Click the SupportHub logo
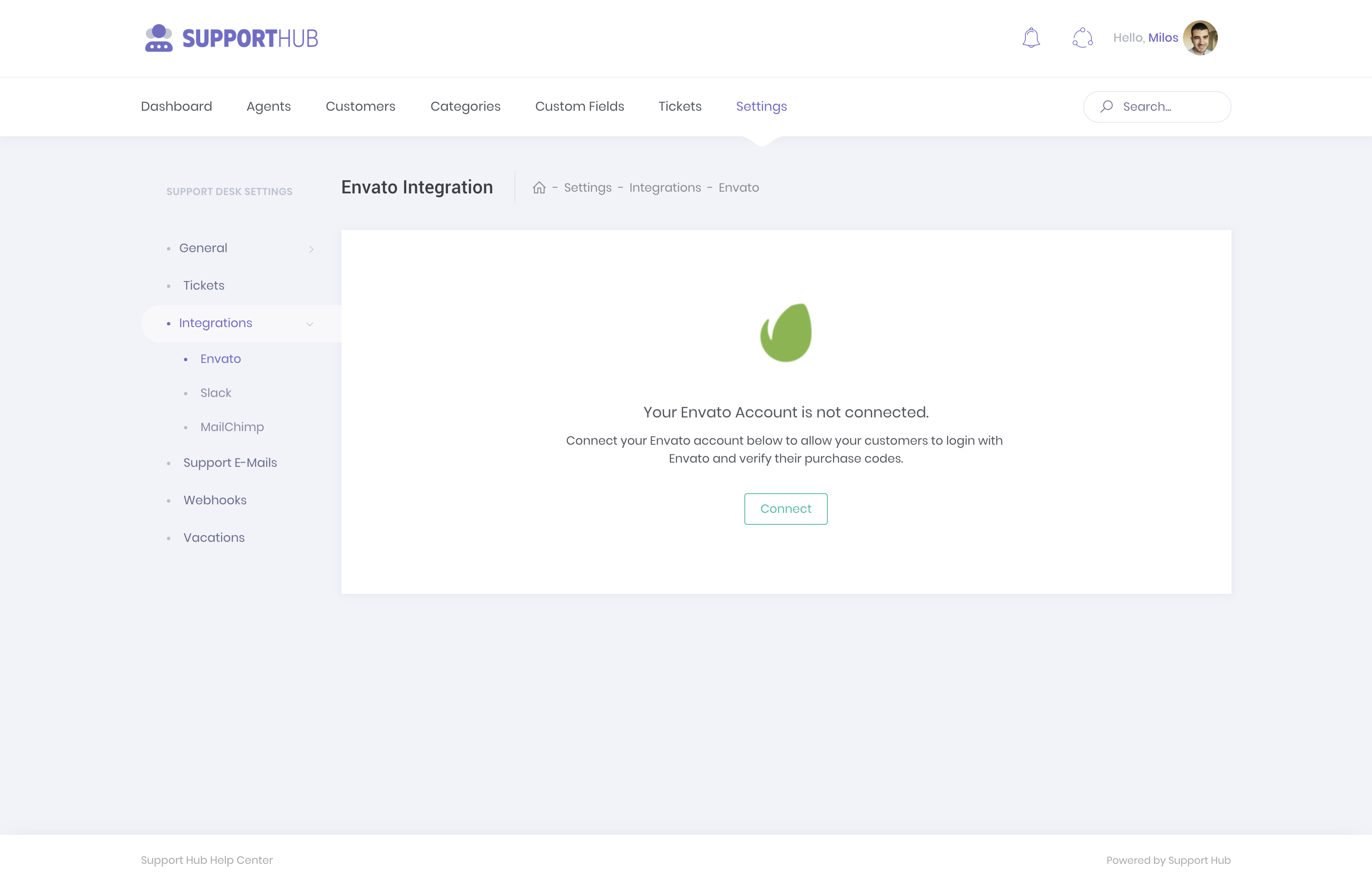This screenshot has width=1372, height=886. click(231, 38)
